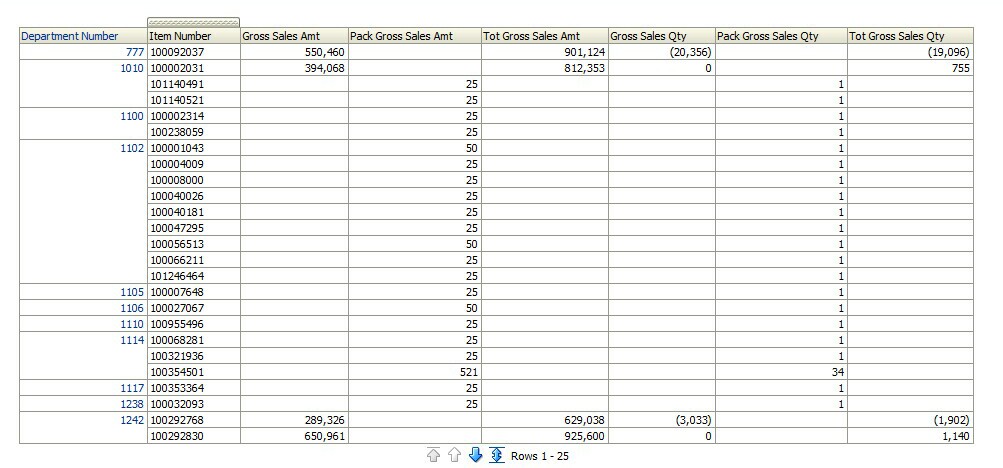Select item number 100955496
This screenshot has width=1003, height=468.
tap(177, 324)
